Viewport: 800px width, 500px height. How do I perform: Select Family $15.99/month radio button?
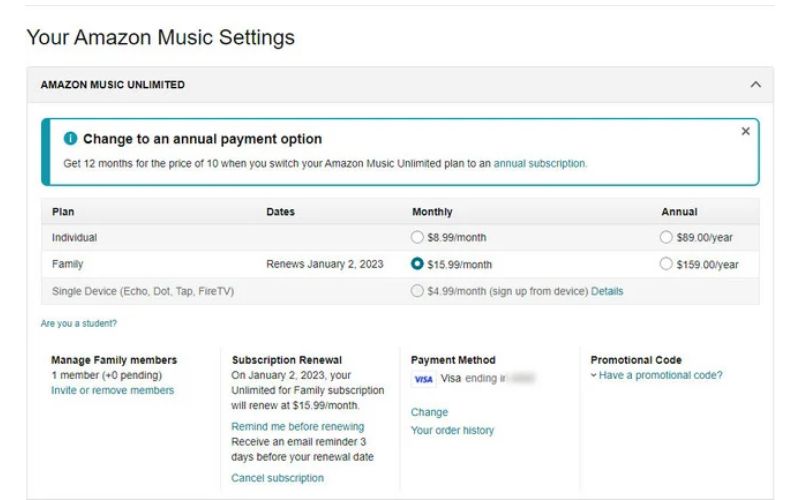(x=418, y=265)
